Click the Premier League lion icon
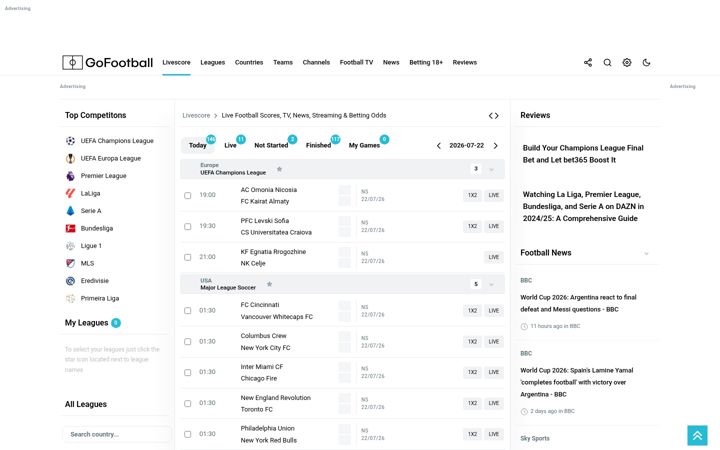This screenshot has height=450, width=720. tap(70, 176)
